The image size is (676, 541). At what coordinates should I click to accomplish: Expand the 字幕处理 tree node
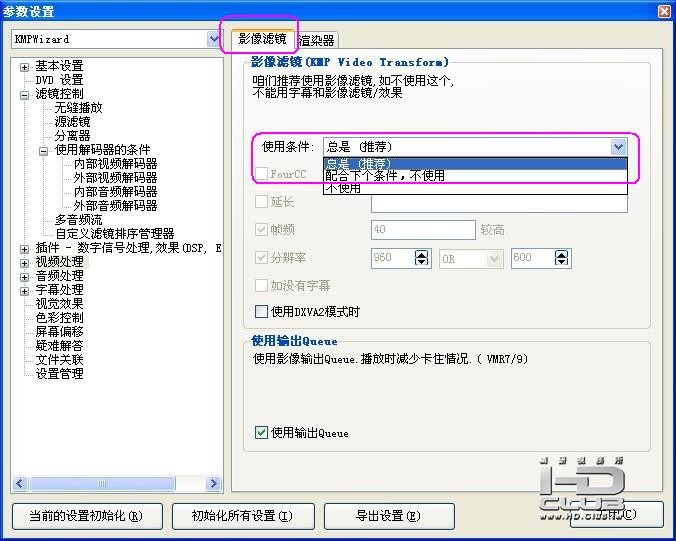[25, 291]
